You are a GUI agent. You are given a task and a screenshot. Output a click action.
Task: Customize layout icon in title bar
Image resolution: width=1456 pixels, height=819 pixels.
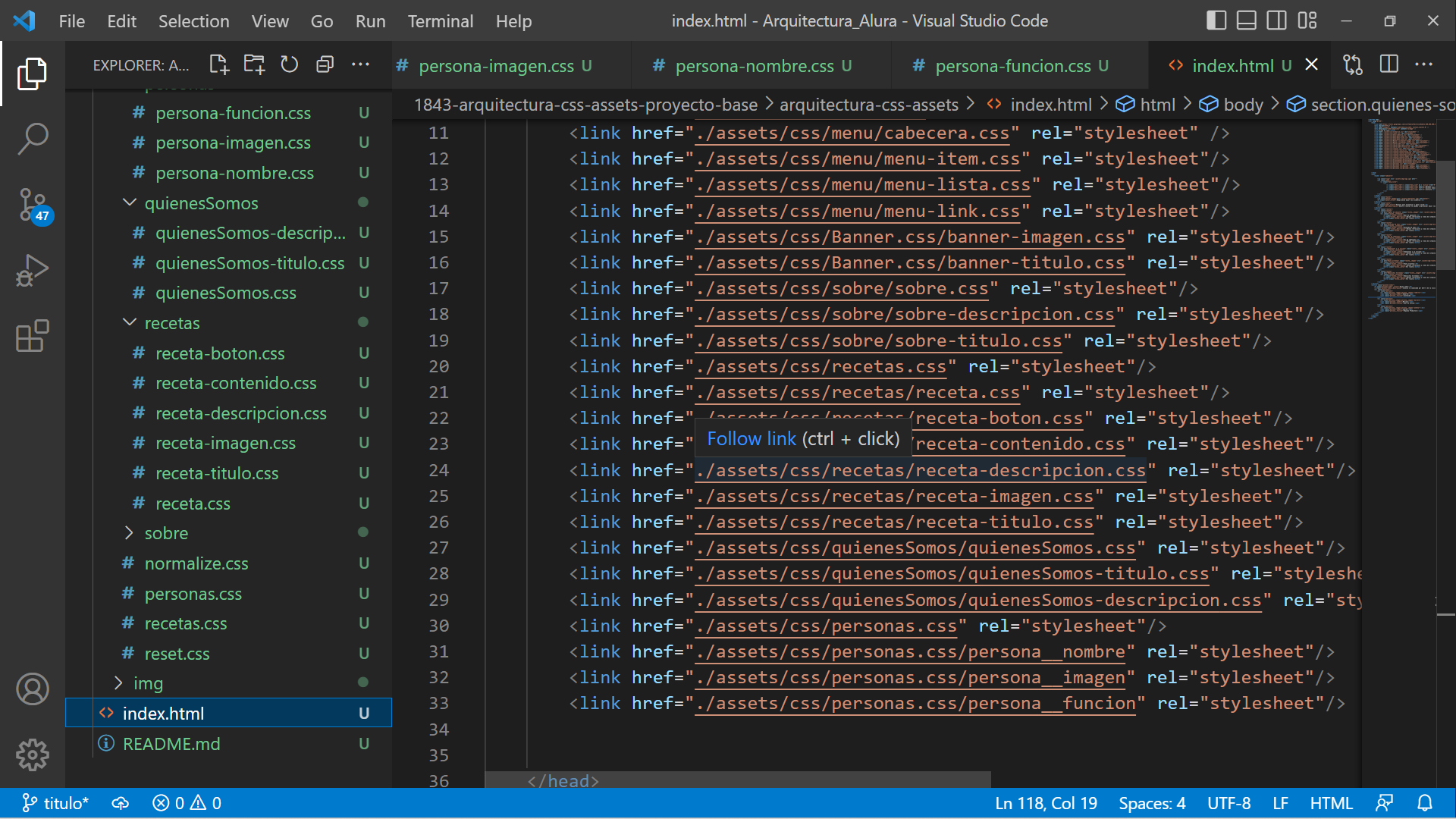(x=1307, y=20)
